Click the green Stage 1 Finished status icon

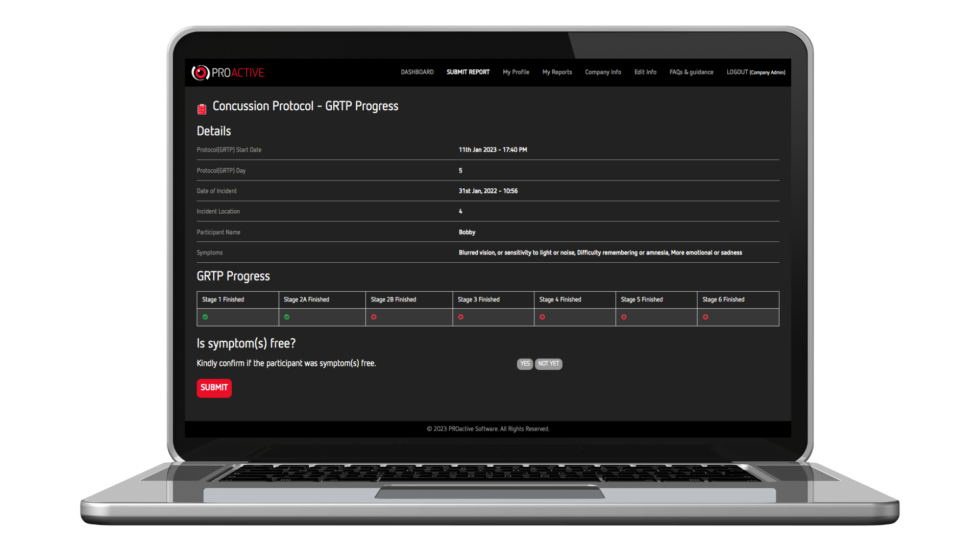[x=205, y=317]
